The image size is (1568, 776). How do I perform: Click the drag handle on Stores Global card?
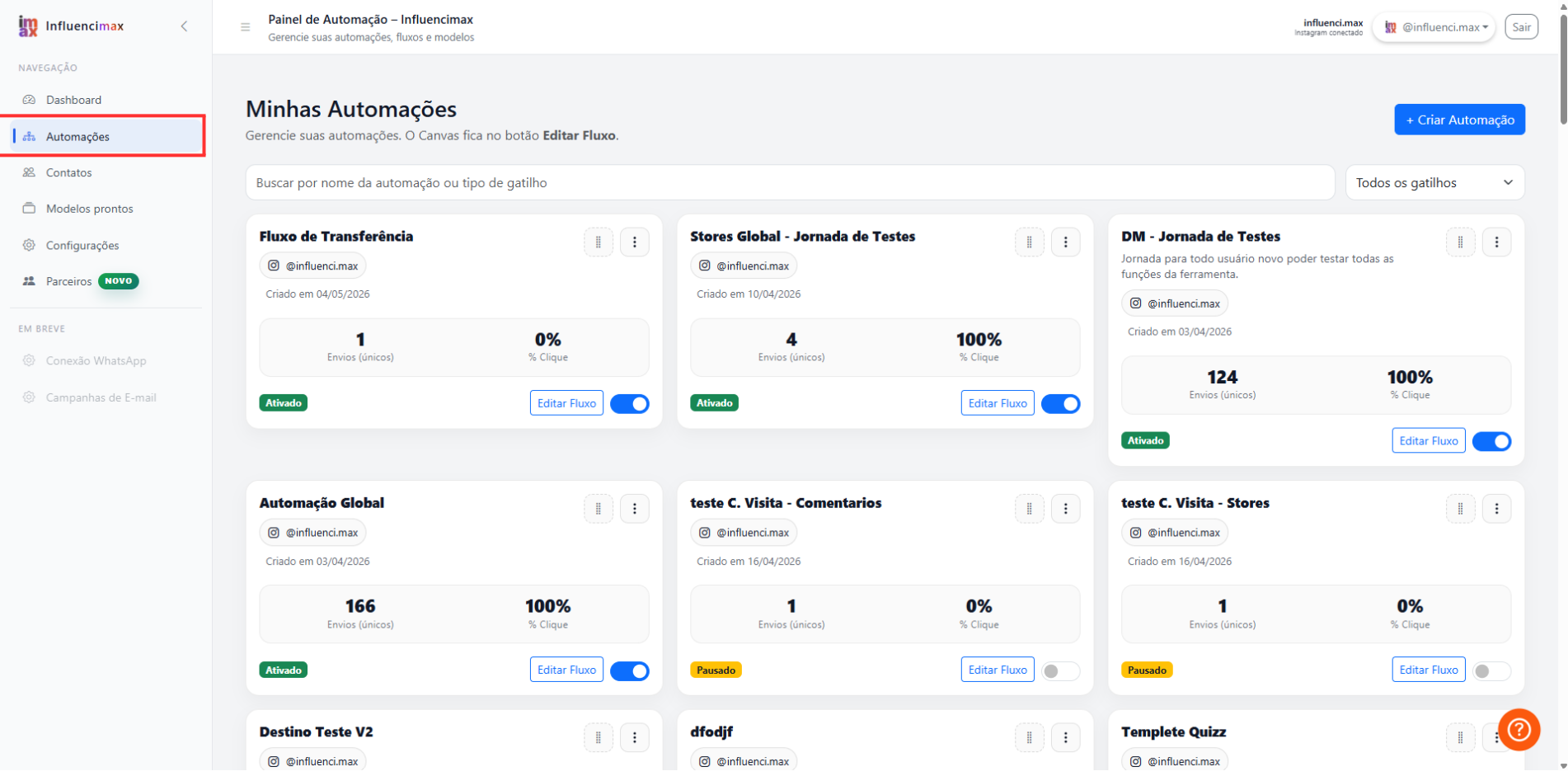tap(1030, 242)
